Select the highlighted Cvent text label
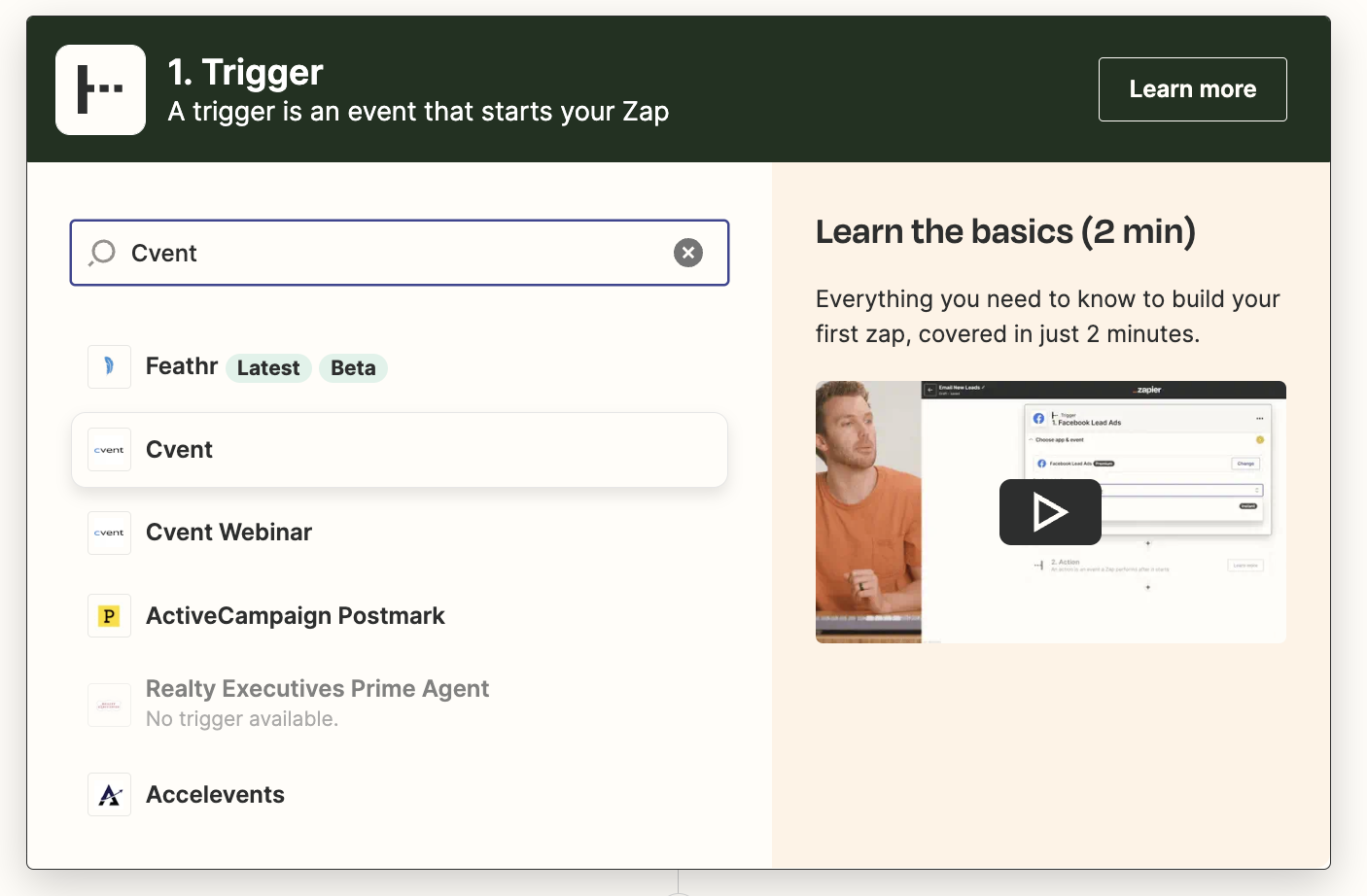Screen dimensions: 1367x896 (179, 450)
